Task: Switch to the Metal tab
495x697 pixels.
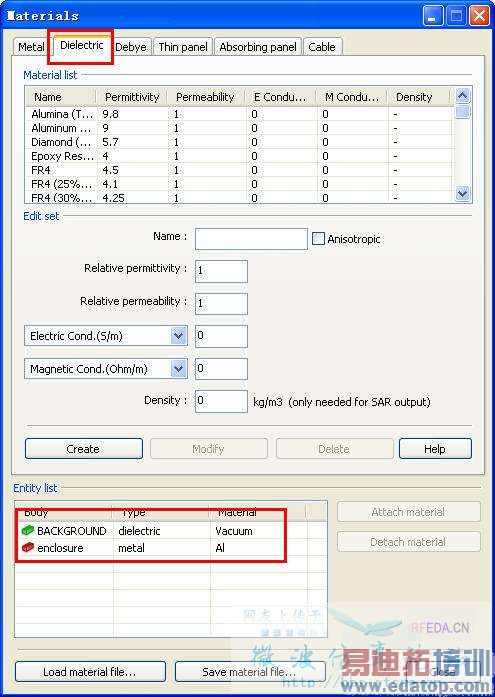Action: pos(32,47)
